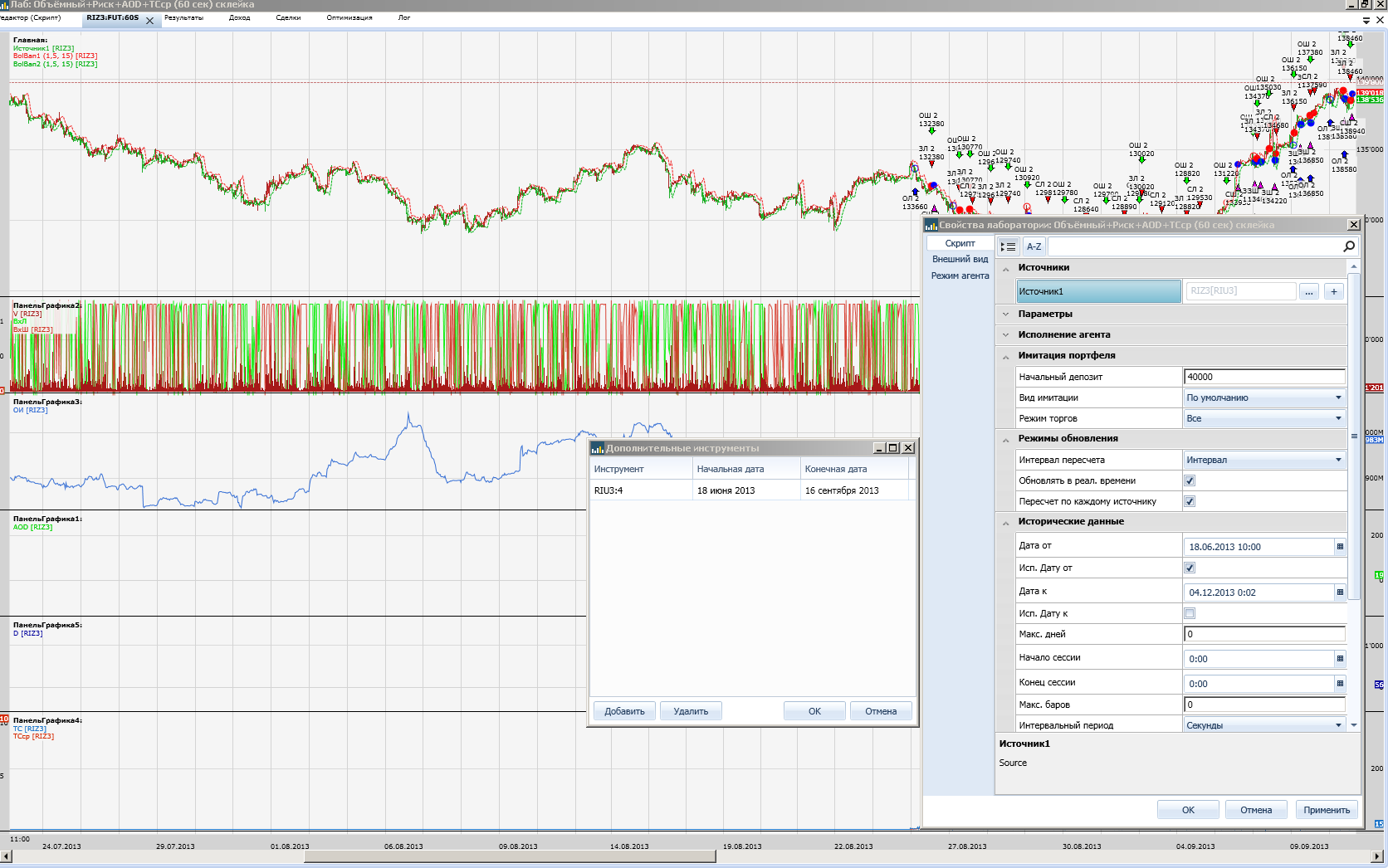Sort properties alphabetically with A-Z button
Image resolution: width=1388 pixels, height=868 pixels.
(x=1034, y=246)
